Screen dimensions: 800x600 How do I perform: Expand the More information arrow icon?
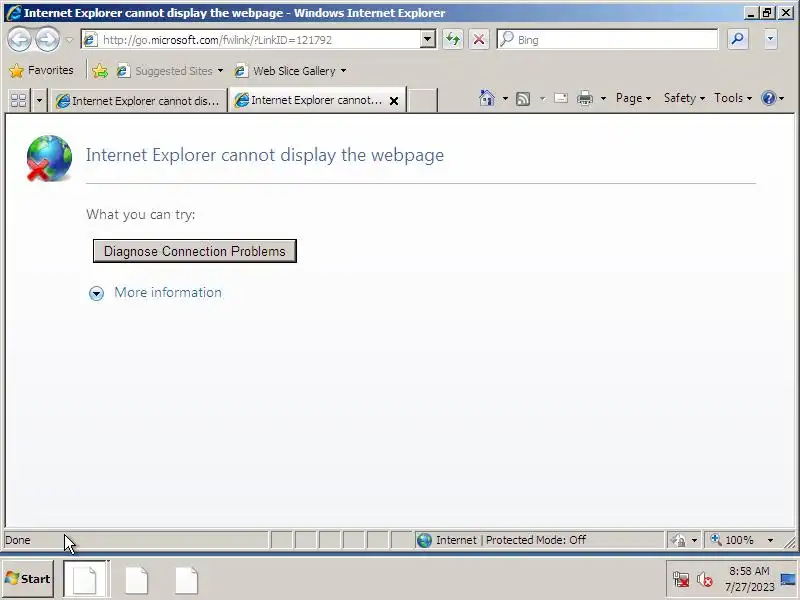(96, 293)
